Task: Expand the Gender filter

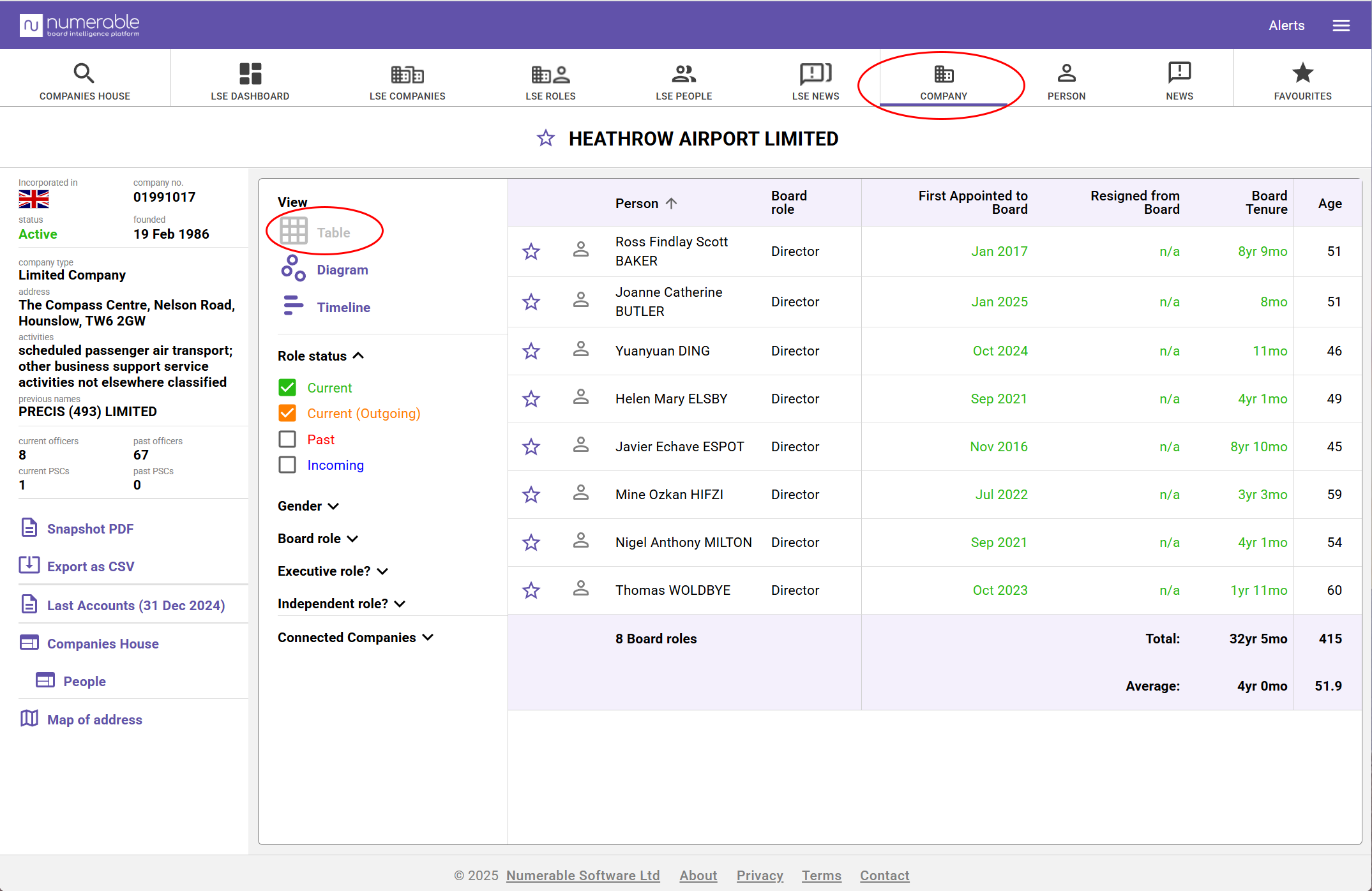Action: [x=308, y=506]
